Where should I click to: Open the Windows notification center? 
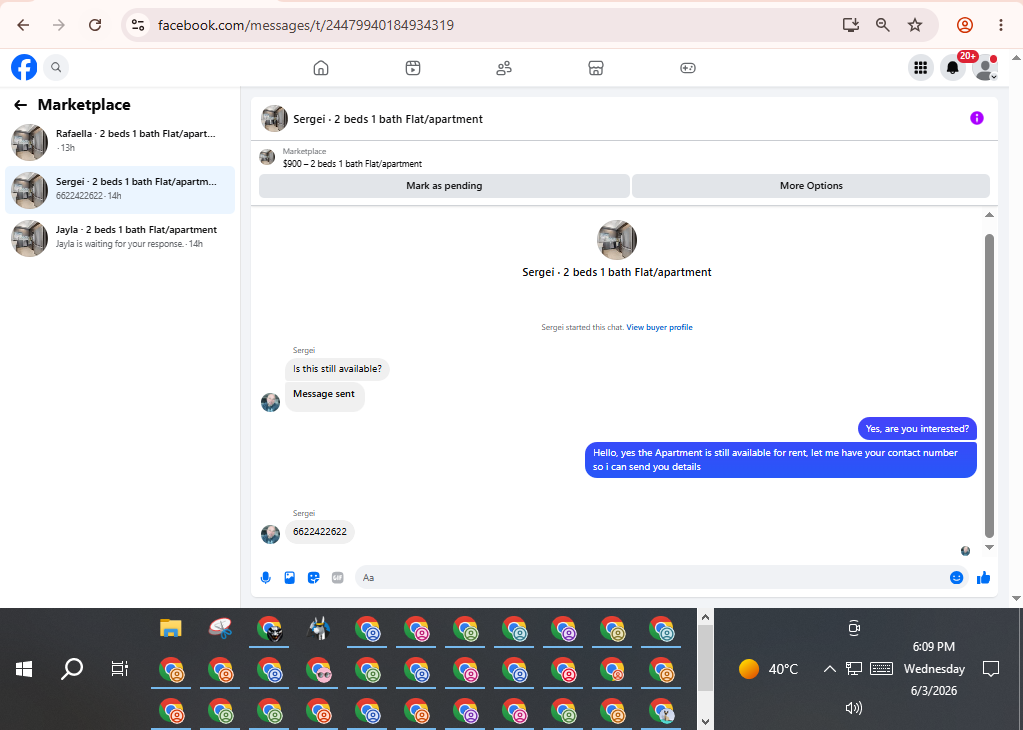pos(991,669)
